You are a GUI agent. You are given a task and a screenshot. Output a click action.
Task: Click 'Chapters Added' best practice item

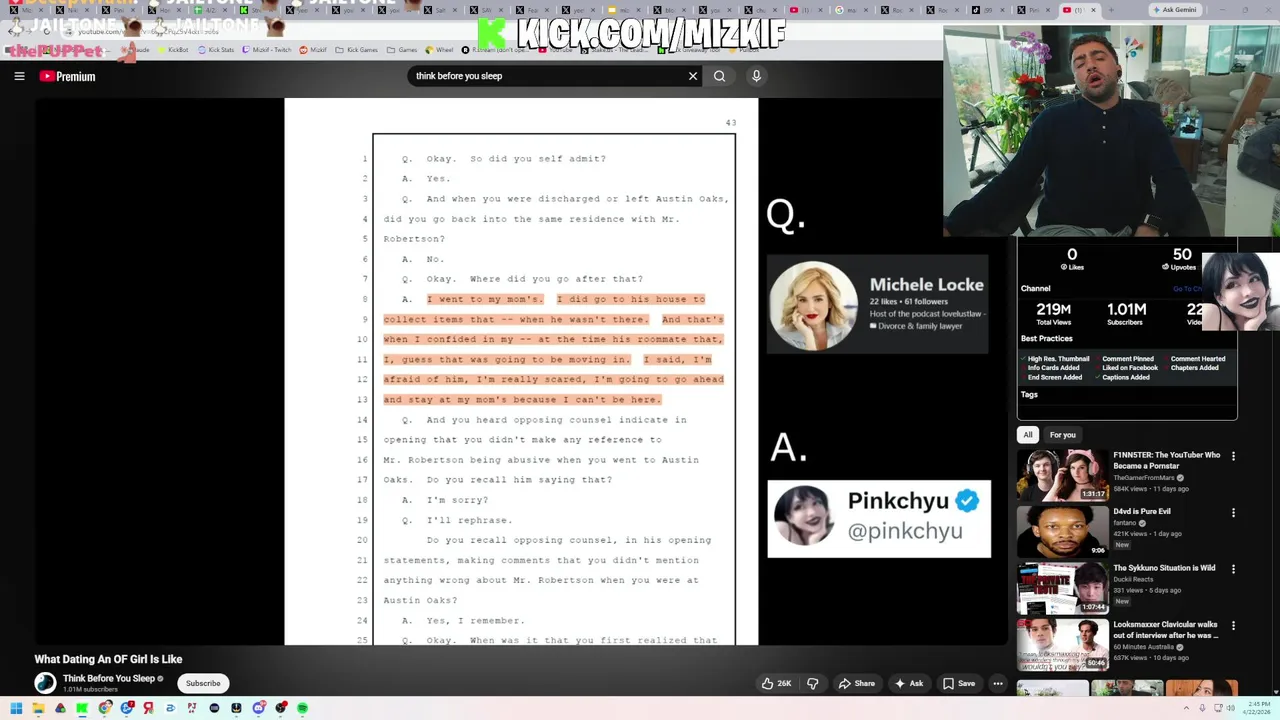click(1194, 368)
